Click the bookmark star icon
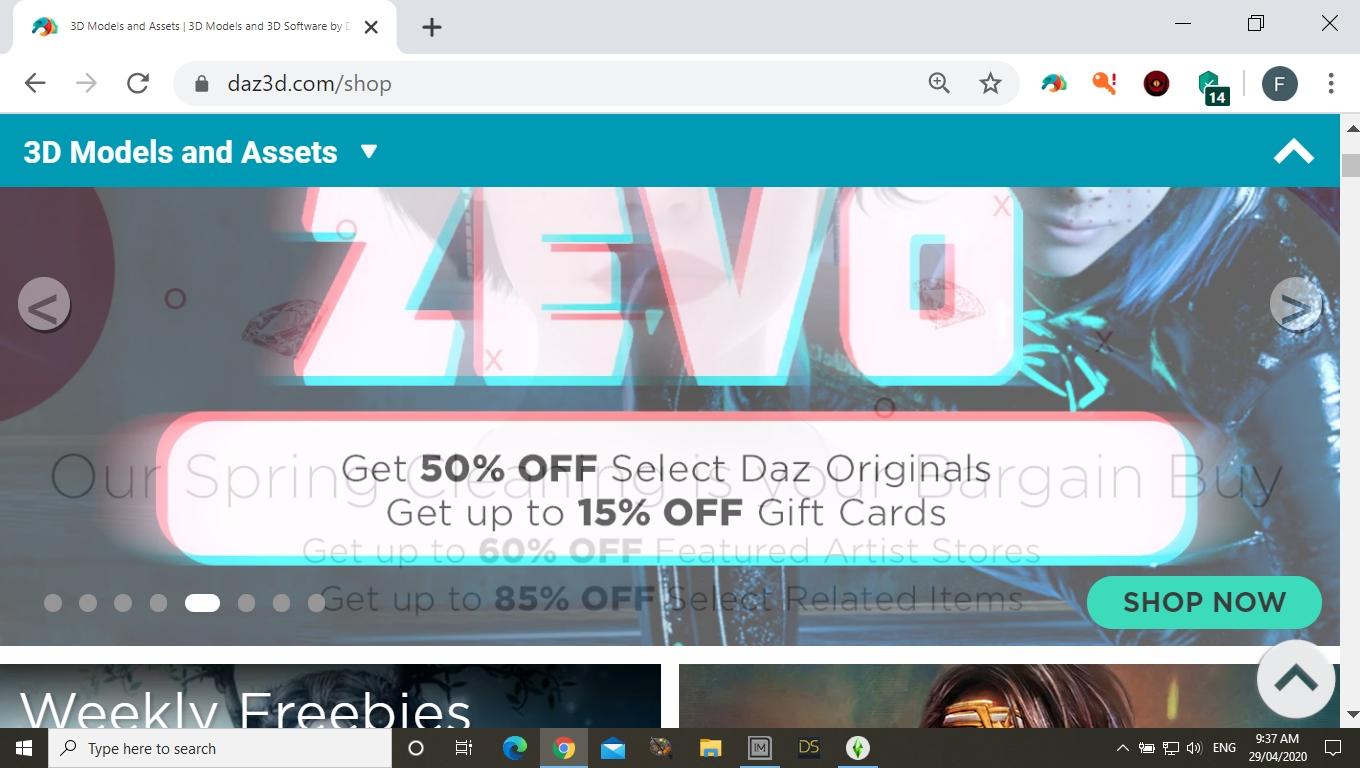The width and height of the screenshot is (1360, 768). click(990, 84)
